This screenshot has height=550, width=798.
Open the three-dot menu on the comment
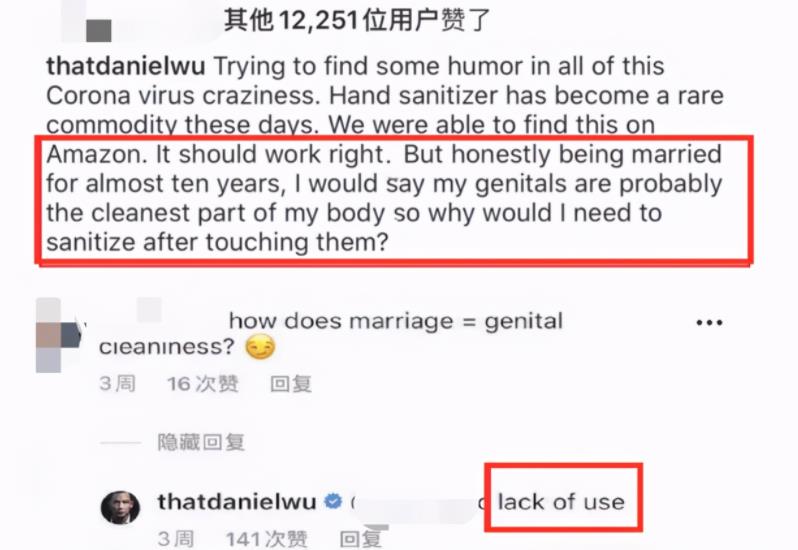coord(709,323)
